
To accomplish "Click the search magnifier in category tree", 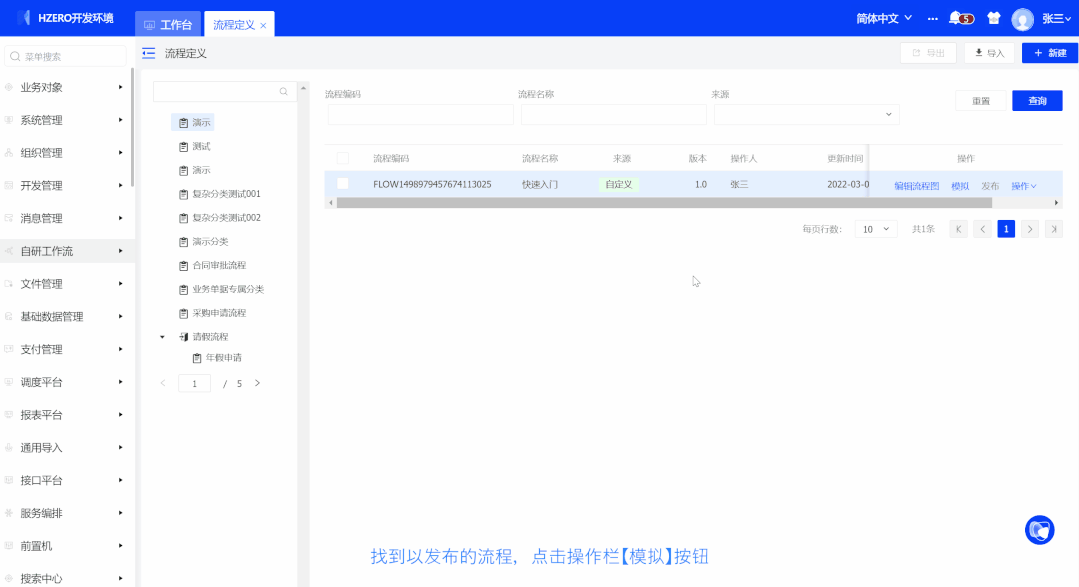I will (x=284, y=92).
